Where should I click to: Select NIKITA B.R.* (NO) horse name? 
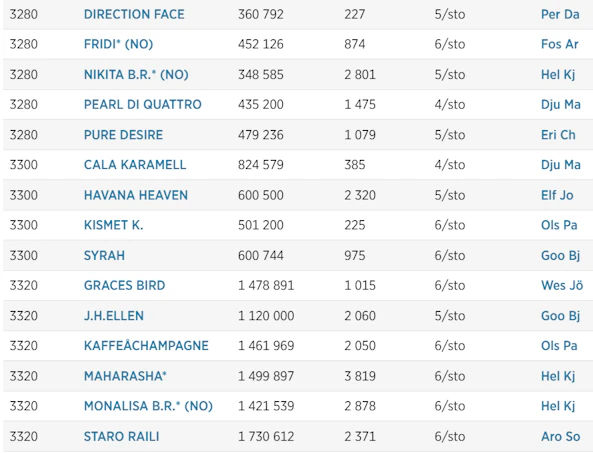click(136, 74)
